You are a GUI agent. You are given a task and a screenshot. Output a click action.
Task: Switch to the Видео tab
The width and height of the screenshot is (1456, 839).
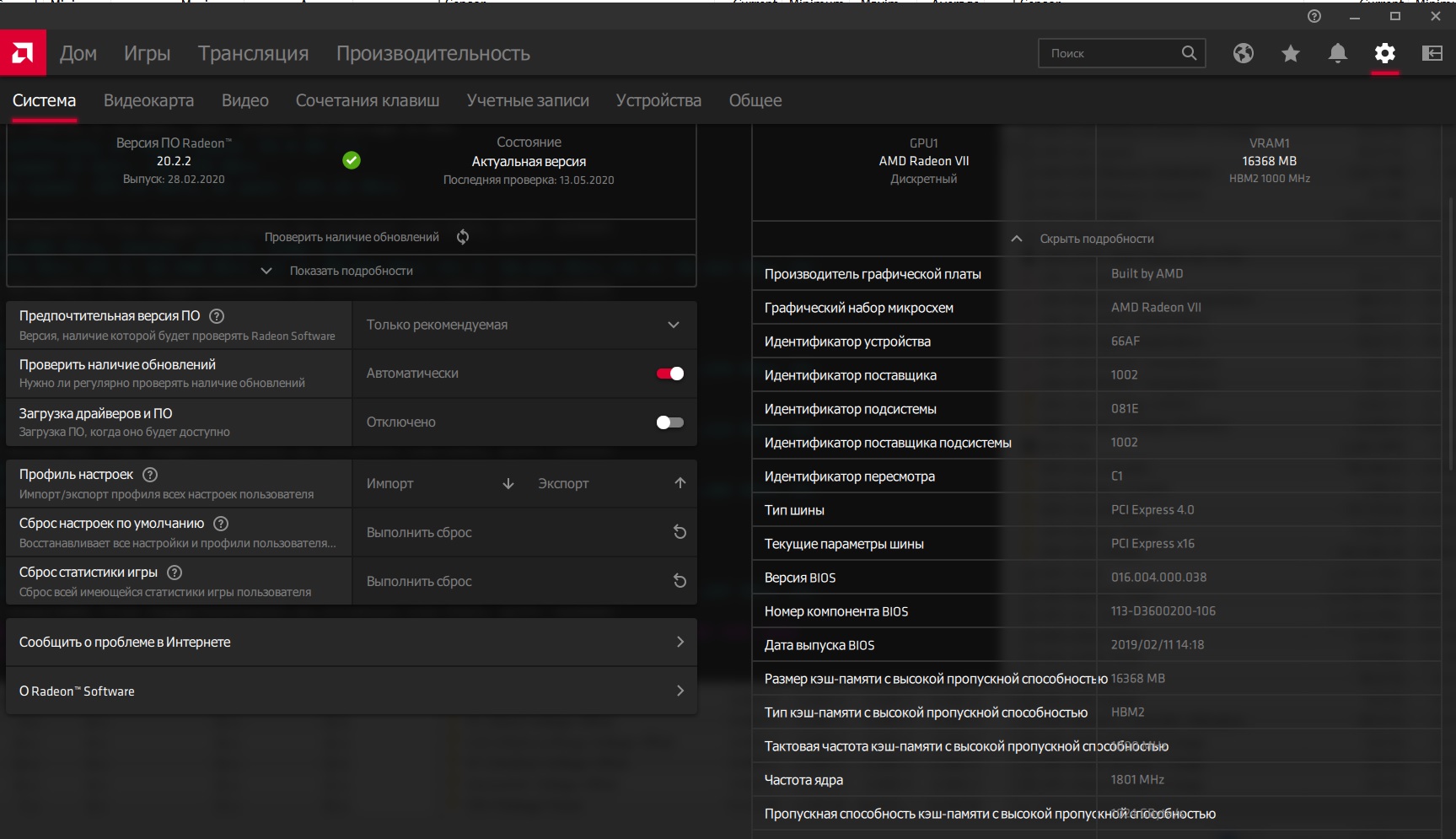tap(245, 100)
